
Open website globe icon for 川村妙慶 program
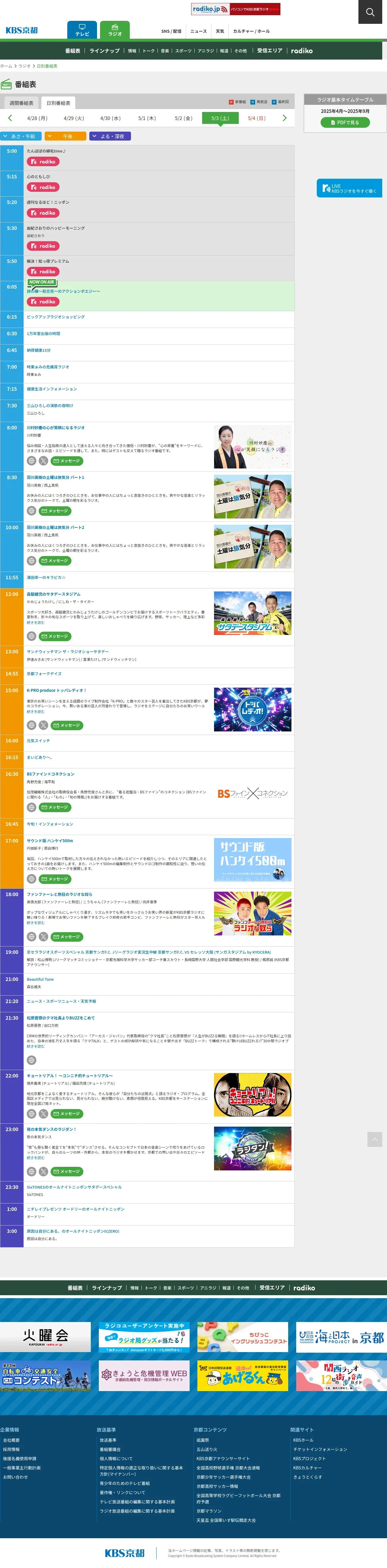[x=32, y=461]
